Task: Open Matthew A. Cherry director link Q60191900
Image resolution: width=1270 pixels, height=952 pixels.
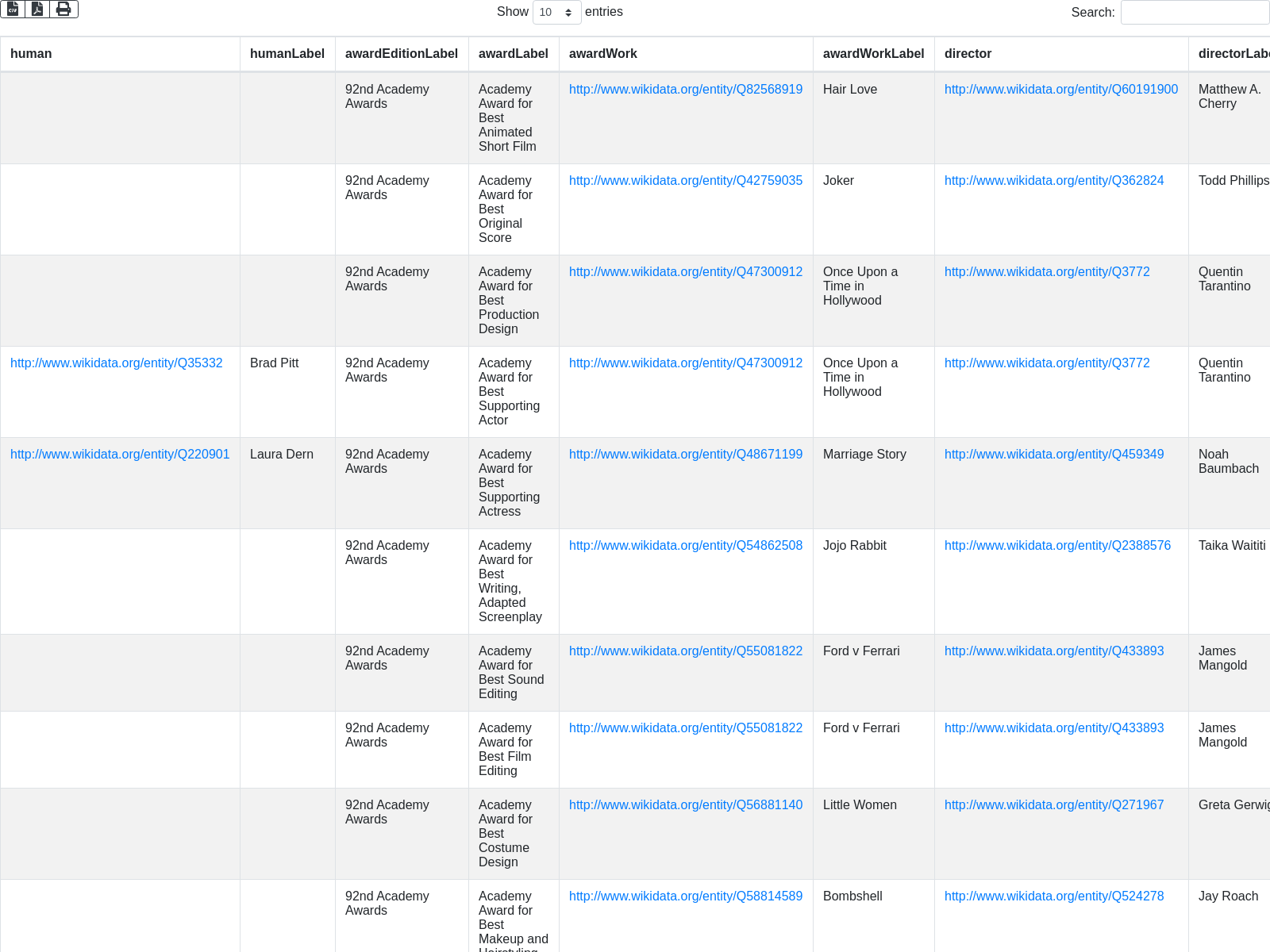Action: [1061, 90]
